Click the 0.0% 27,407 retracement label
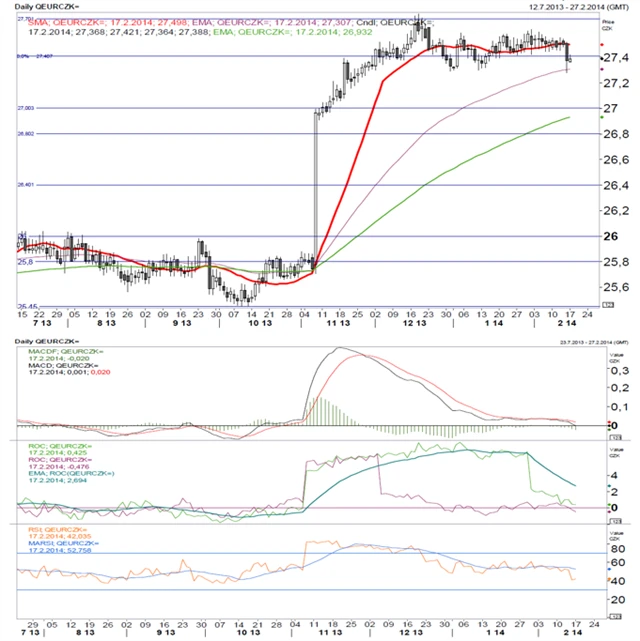This screenshot has width=640, height=641. coord(35,56)
